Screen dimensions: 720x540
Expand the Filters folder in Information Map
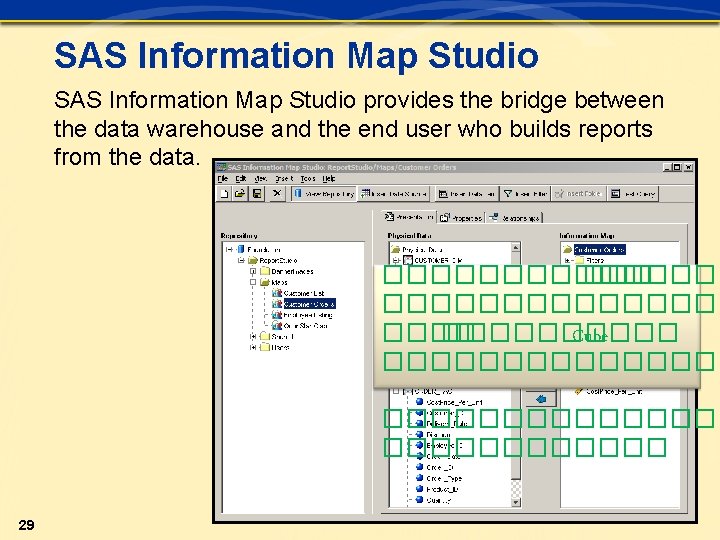pos(568,260)
